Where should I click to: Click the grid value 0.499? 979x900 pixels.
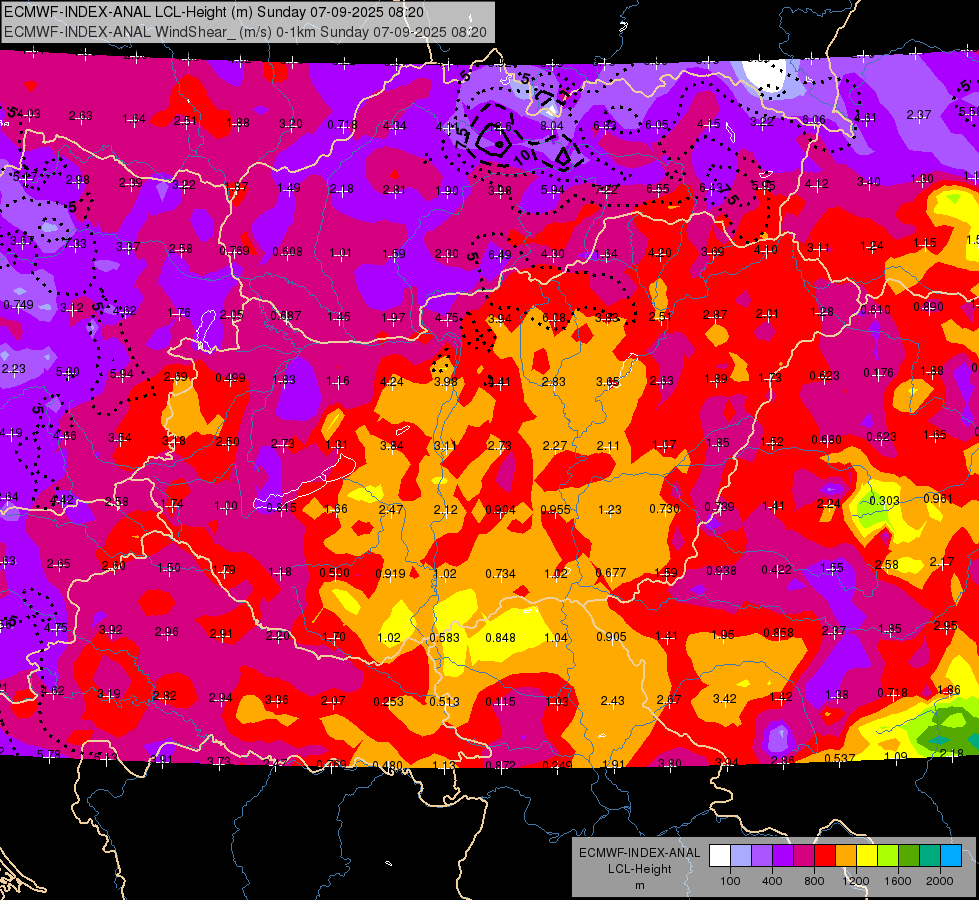click(x=230, y=378)
